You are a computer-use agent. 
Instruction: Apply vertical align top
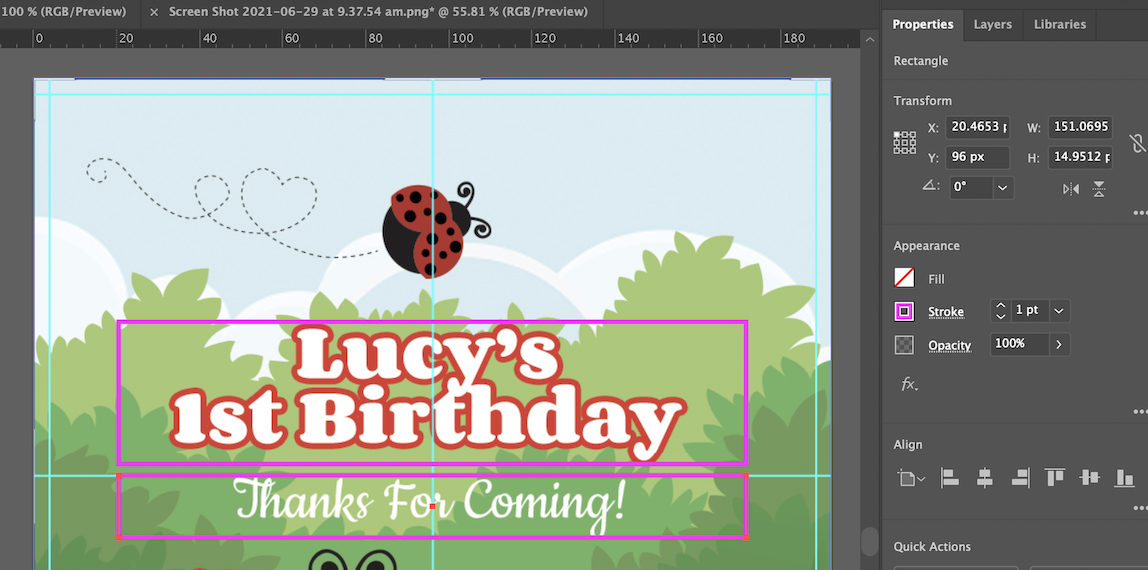[x=1054, y=478]
